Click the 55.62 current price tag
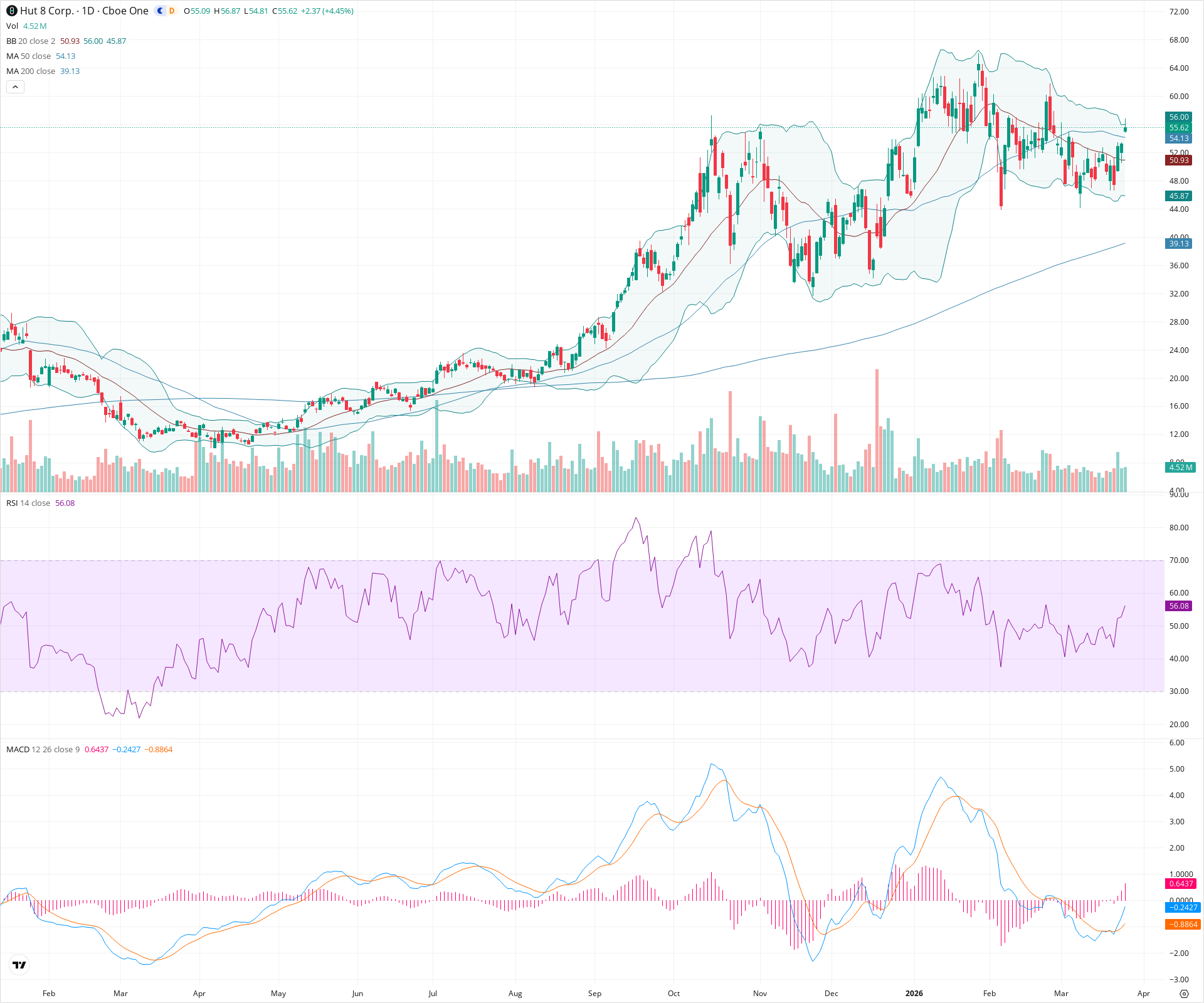The image size is (1204, 1003). (x=1179, y=127)
